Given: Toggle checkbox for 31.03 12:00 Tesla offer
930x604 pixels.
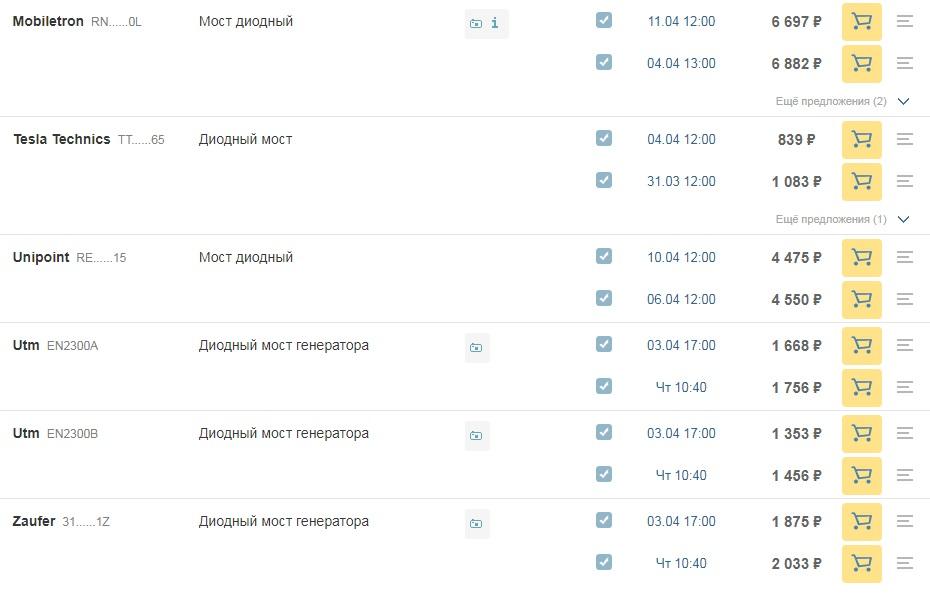Looking at the screenshot, I should pos(604,180).
